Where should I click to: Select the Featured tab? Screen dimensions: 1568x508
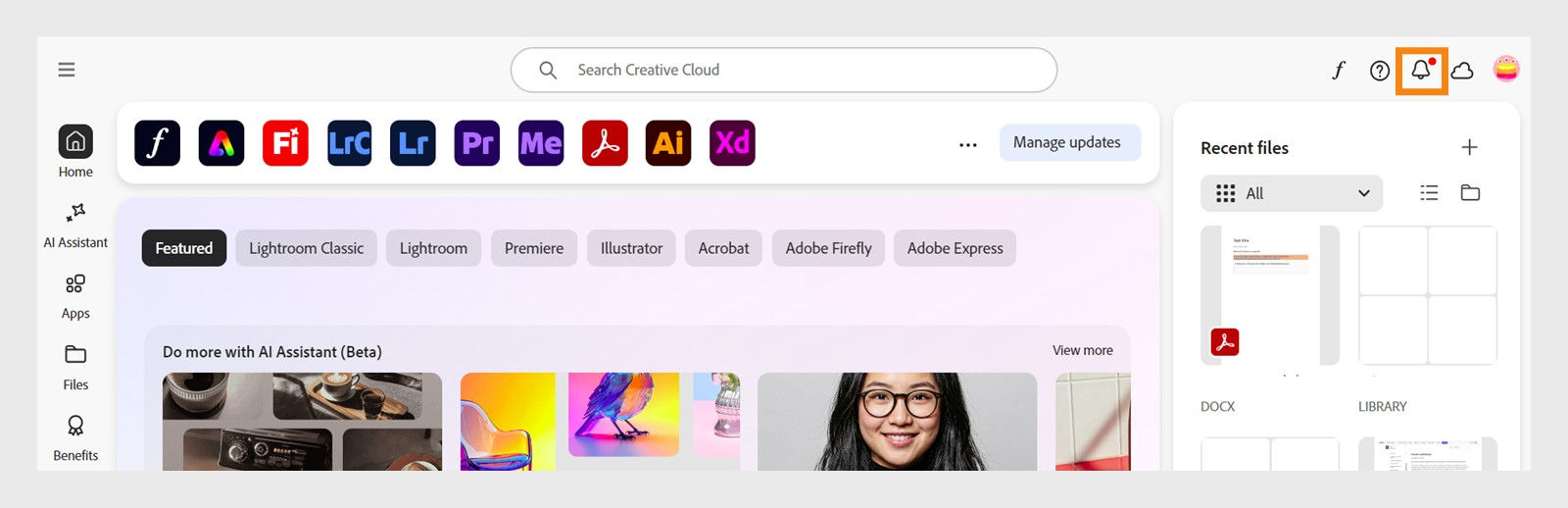[184, 248]
